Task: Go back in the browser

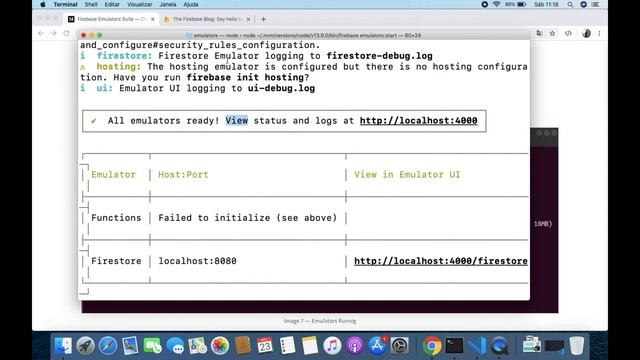Action: pyautogui.click(x=41, y=33)
